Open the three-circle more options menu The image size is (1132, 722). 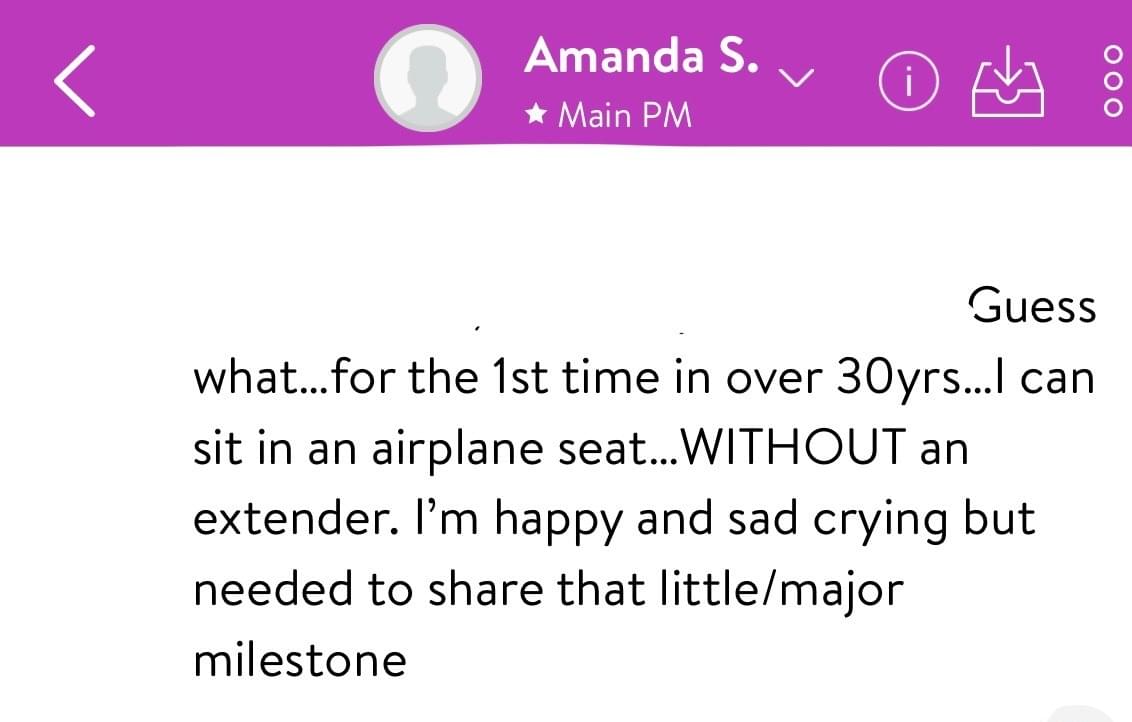[1113, 81]
